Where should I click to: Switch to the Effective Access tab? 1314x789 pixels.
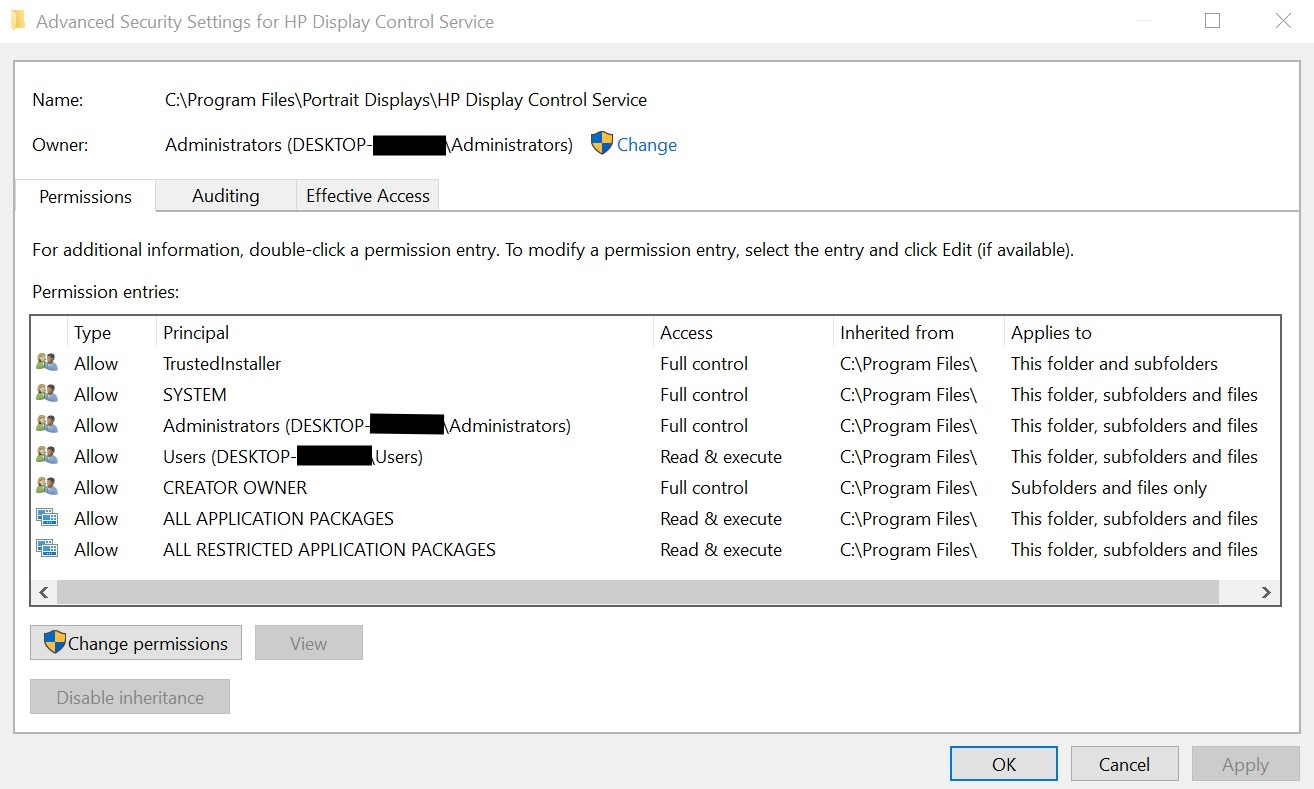pyautogui.click(x=367, y=195)
